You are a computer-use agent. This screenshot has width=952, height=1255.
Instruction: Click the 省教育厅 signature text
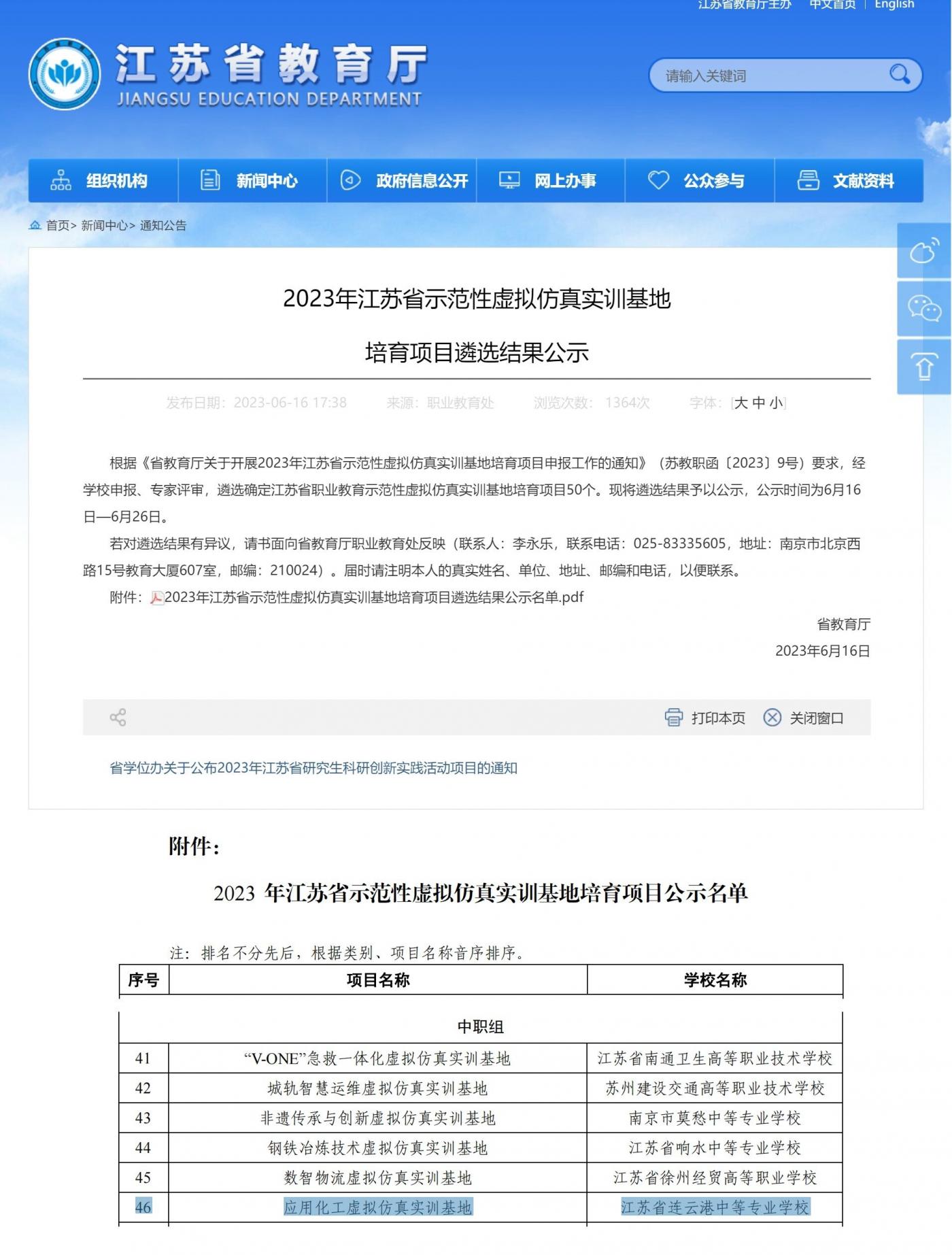843,624
